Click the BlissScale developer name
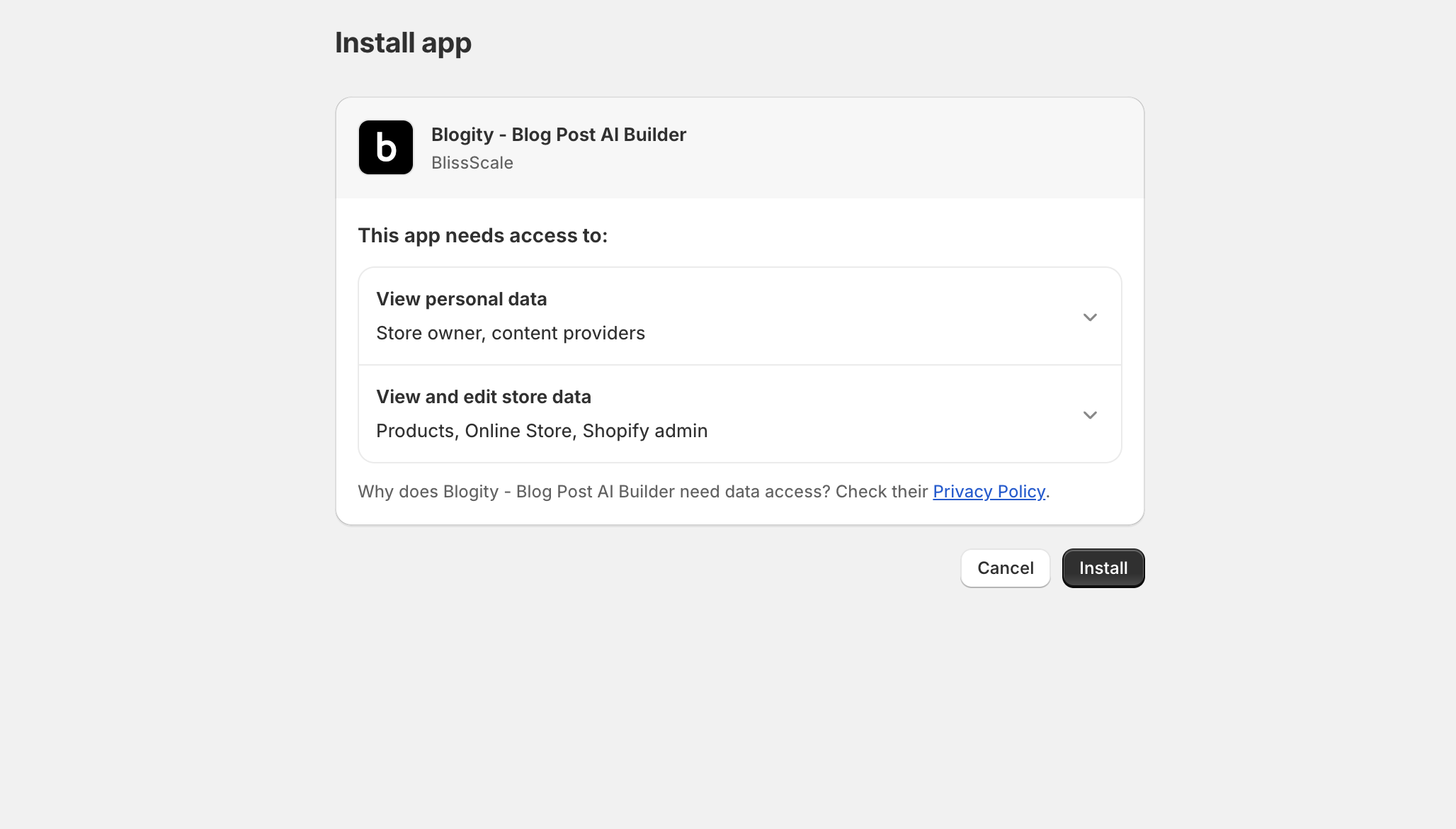The height and width of the screenshot is (829, 1456). [x=472, y=163]
